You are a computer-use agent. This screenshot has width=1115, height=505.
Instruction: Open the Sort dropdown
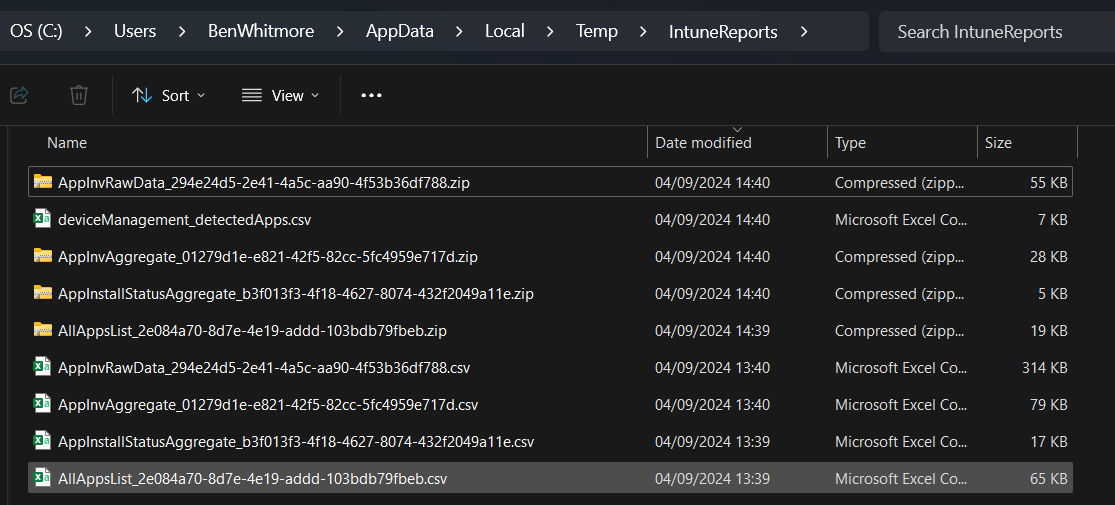[169, 95]
